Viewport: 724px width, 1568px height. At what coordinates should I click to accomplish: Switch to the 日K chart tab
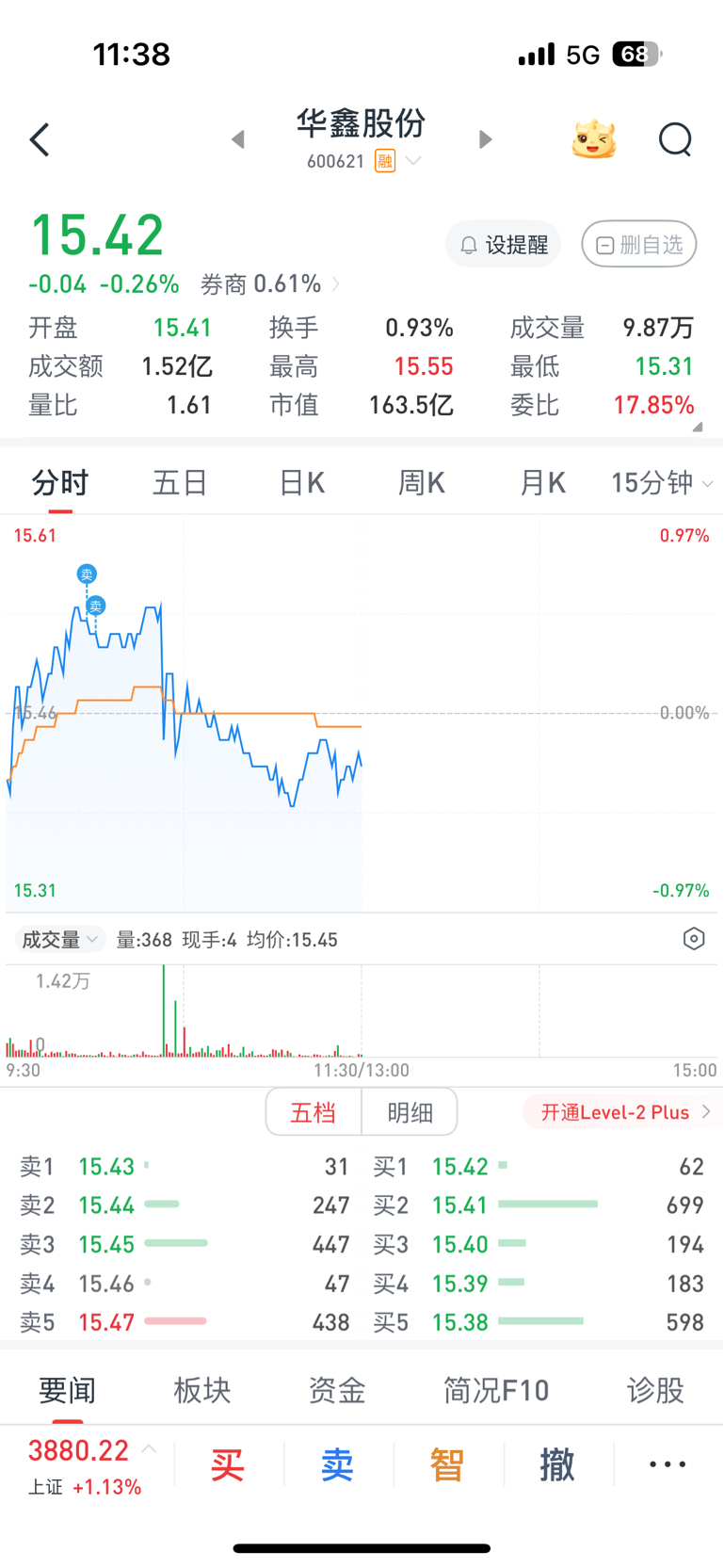pos(302,483)
